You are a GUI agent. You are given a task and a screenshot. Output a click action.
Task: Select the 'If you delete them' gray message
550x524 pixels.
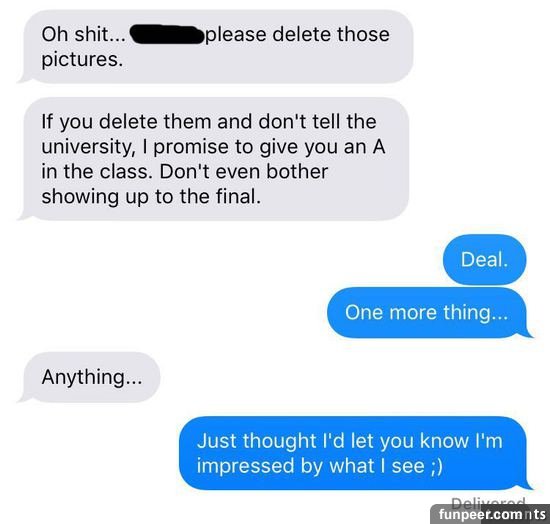(x=214, y=159)
